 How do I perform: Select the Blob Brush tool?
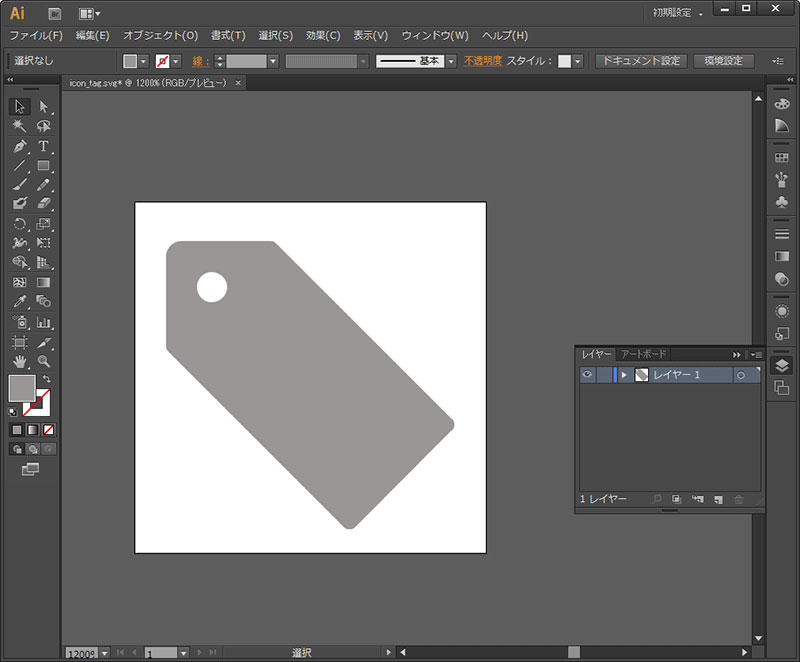point(19,203)
